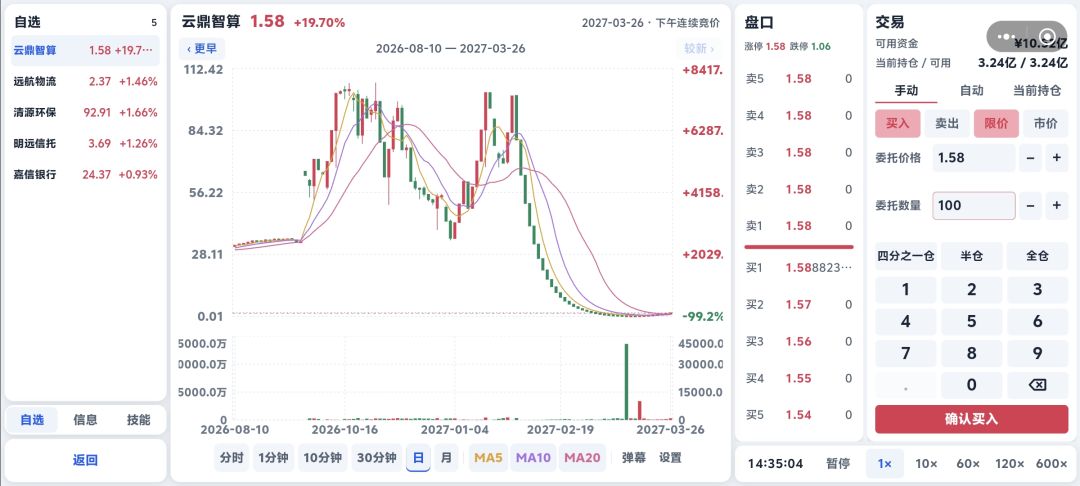Increase order quantity with plus button
This screenshot has width=1080, height=486.
(x=1057, y=205)
